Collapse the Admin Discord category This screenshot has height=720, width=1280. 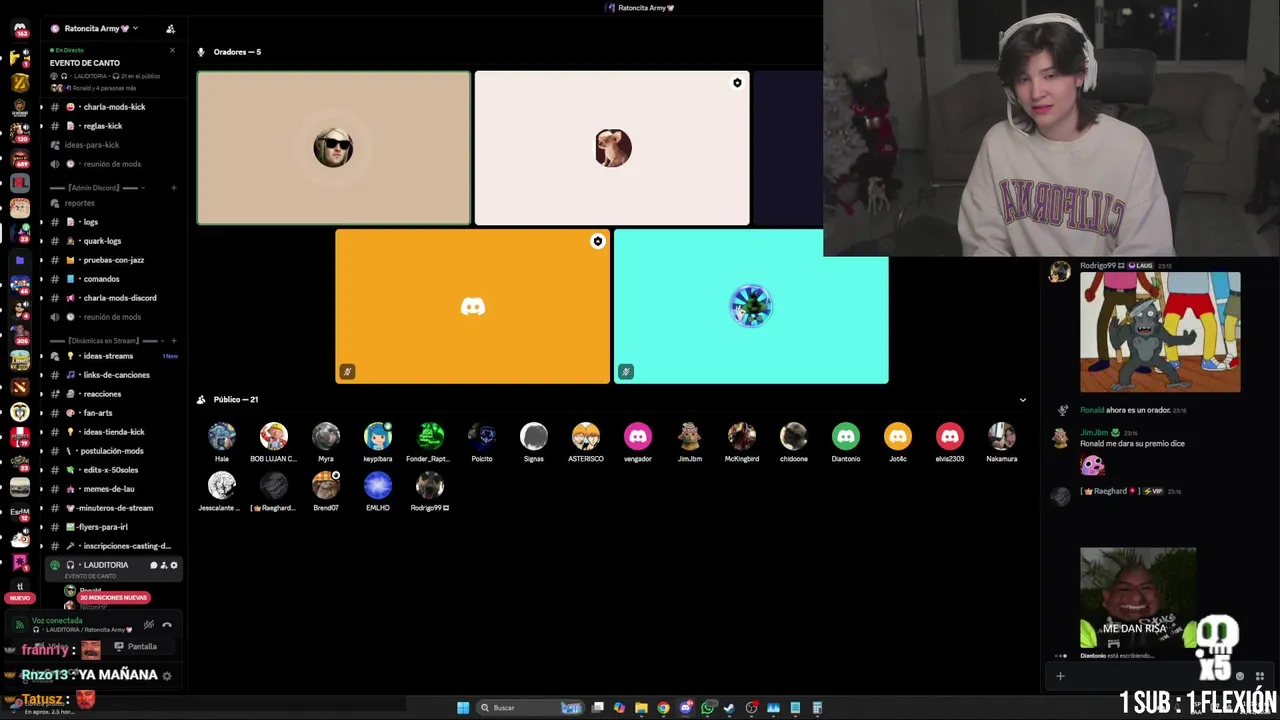click(x=97, y=188)
